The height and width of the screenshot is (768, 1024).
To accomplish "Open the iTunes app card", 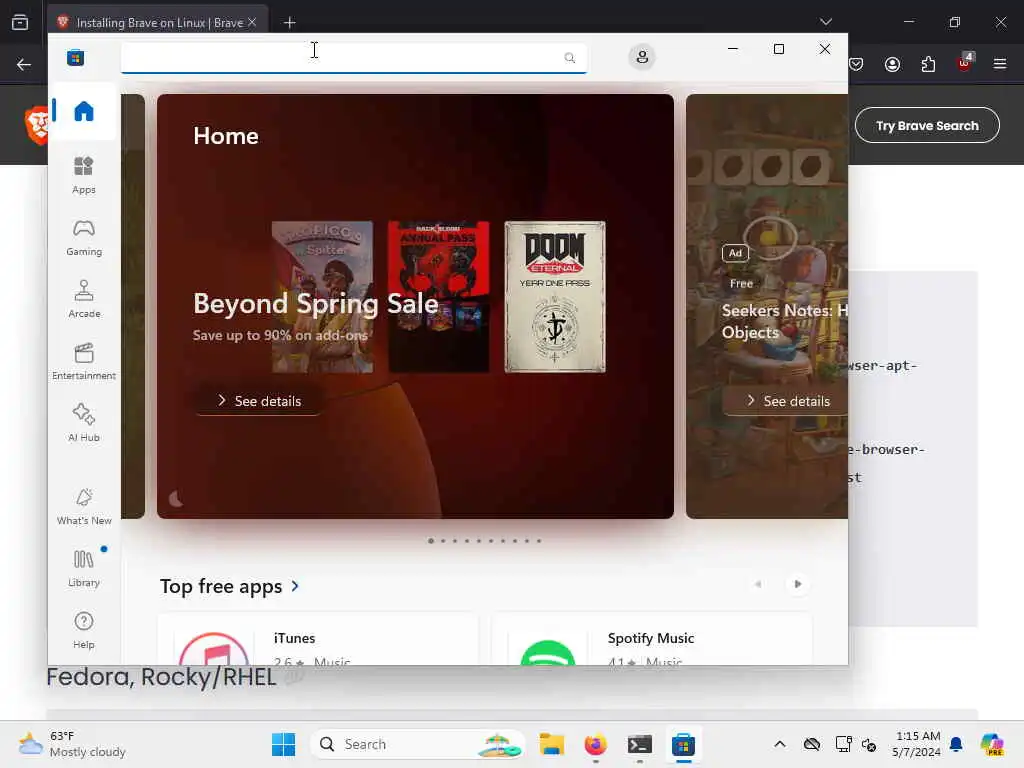I will 318,639.
